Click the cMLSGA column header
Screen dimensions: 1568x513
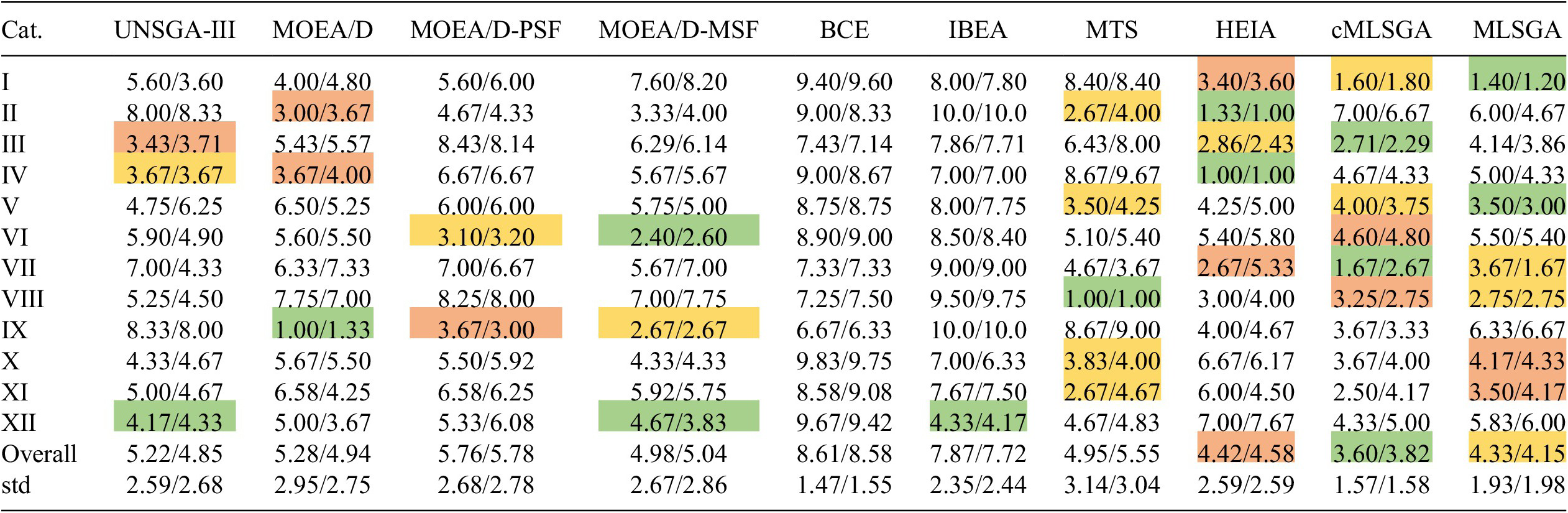coord(1381,30)
